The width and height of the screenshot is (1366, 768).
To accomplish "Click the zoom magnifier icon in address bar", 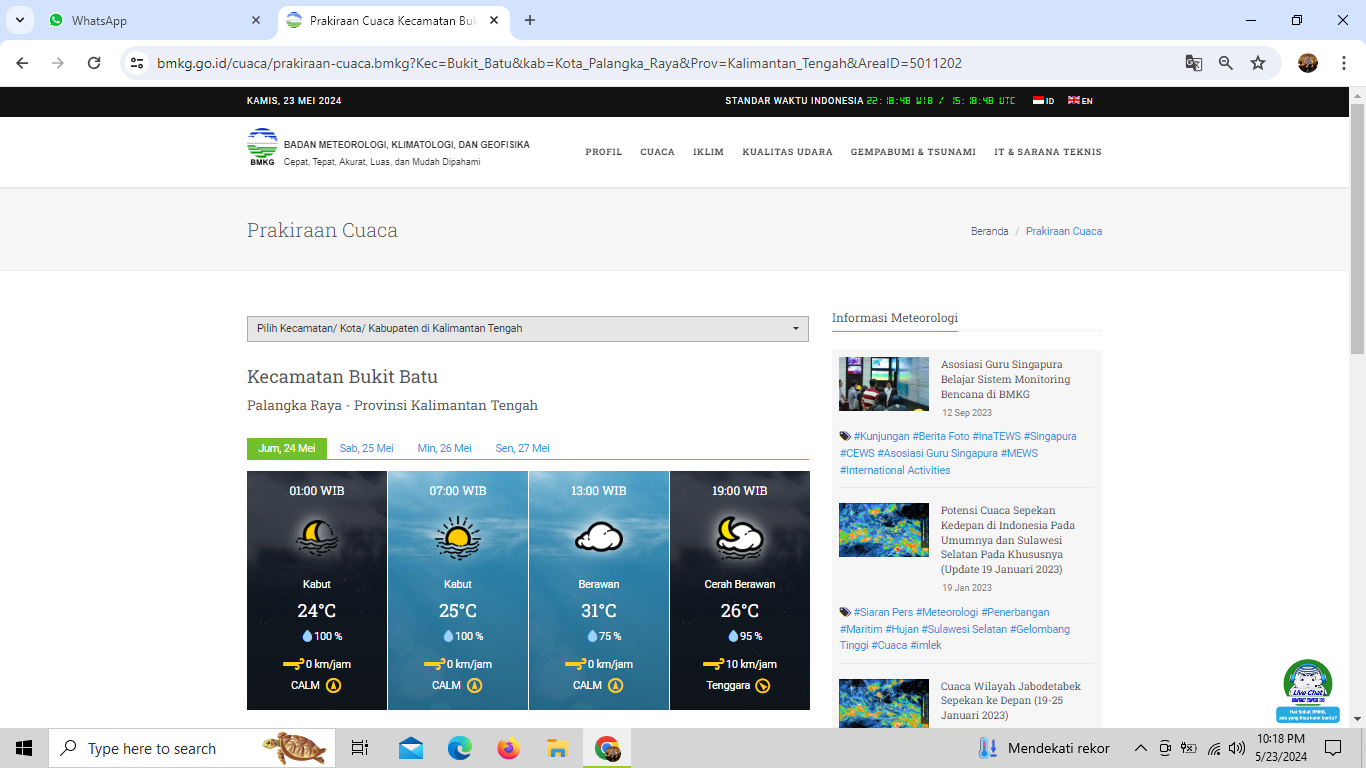I will tap(1226, 63).
